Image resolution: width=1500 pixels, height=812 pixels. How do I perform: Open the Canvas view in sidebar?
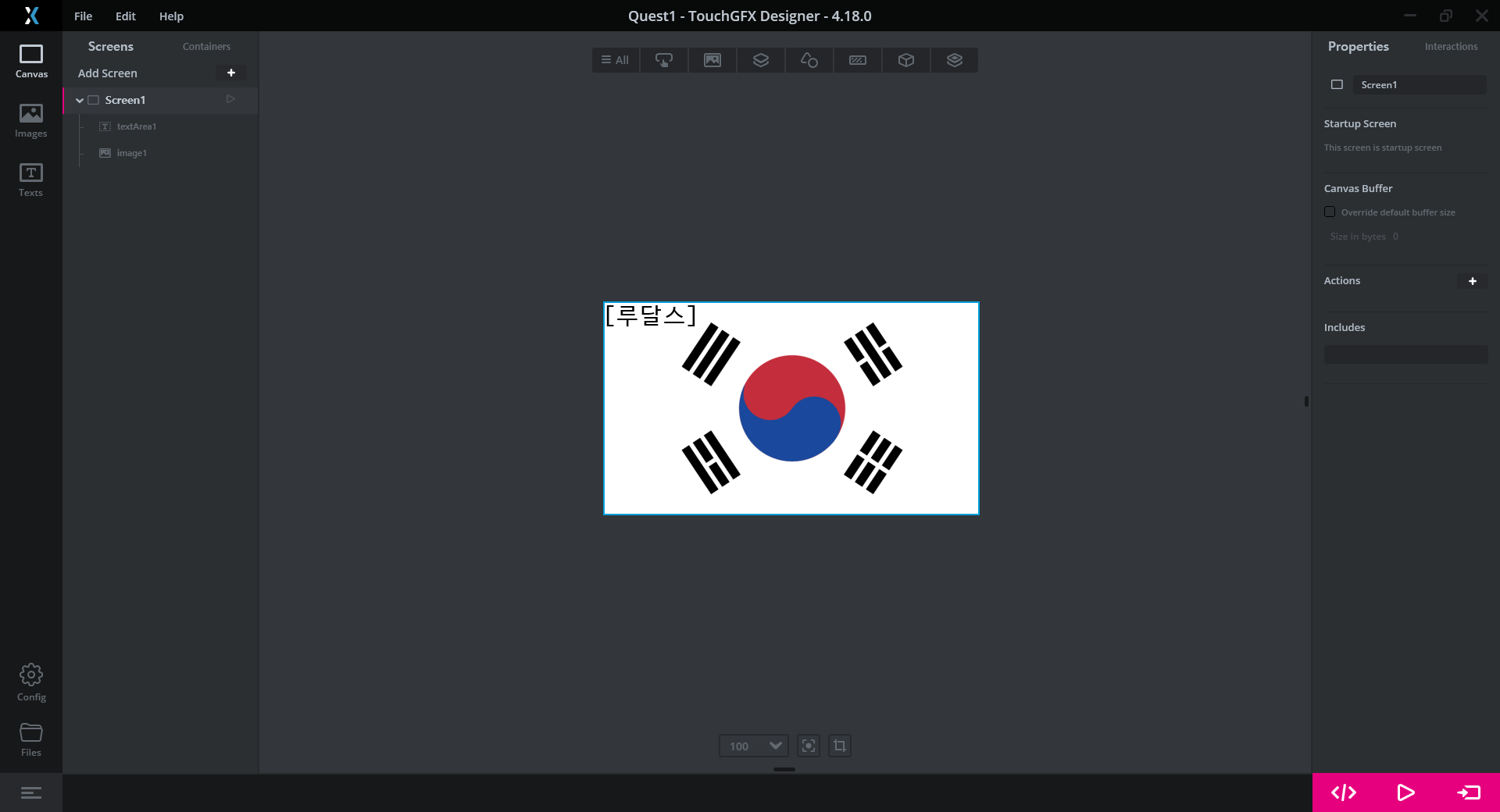point(31,62)
